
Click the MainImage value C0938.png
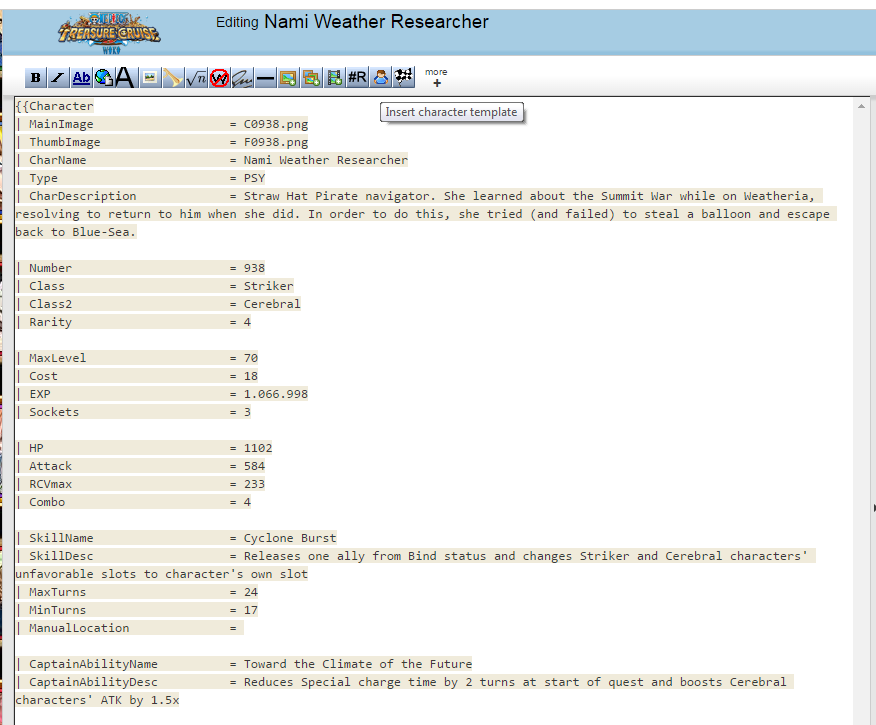276,124
